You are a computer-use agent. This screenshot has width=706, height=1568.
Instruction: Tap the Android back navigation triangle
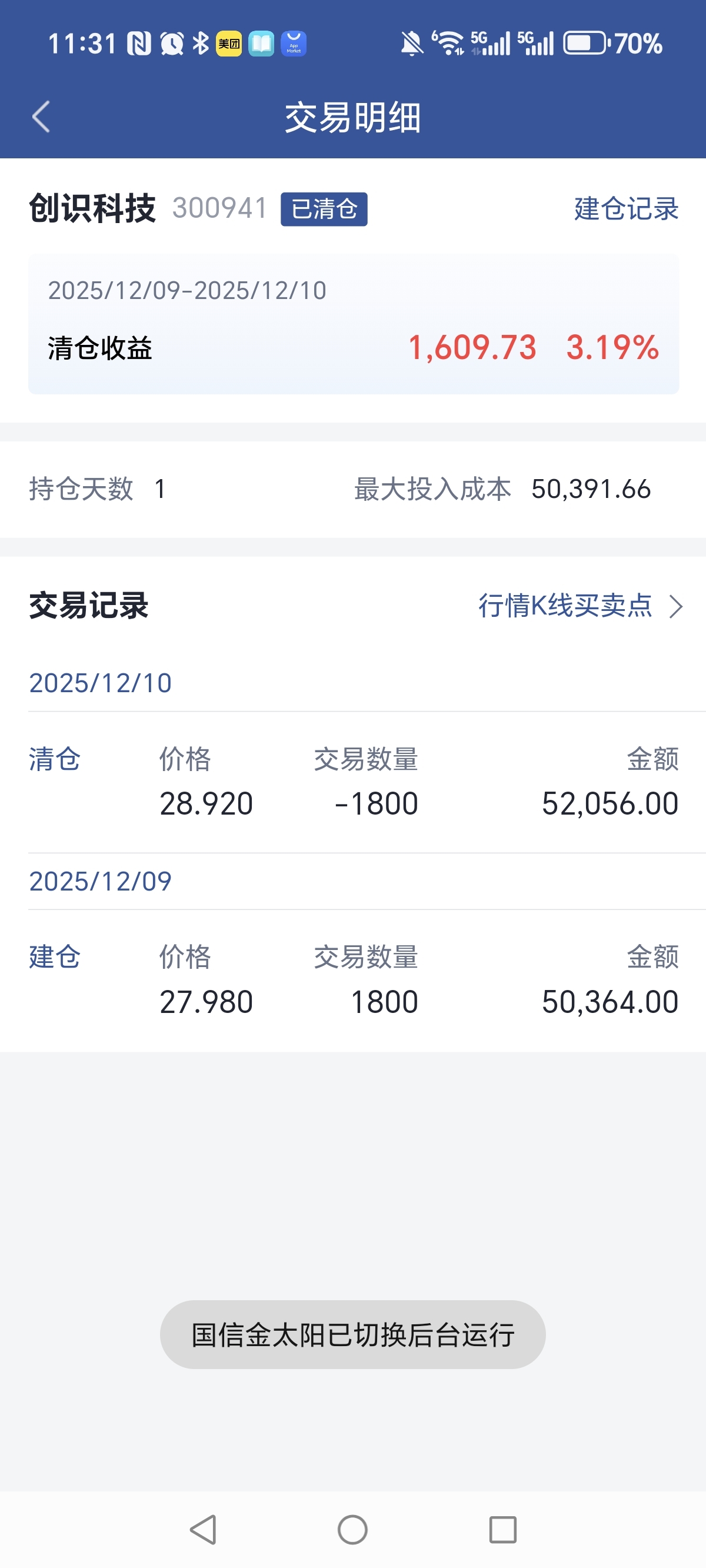click(x=204, y=1529)
